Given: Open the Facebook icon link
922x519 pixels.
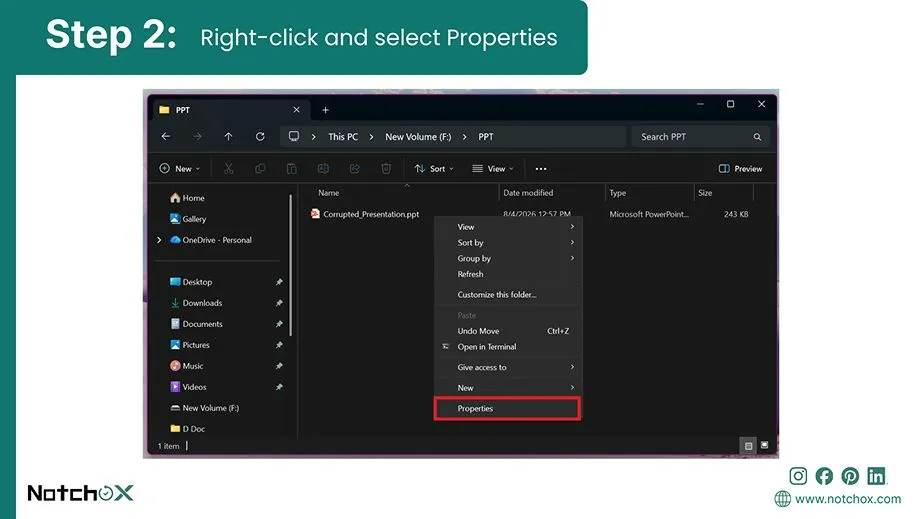Looking at the screenshot, I should pyautogui.click(x=824, y=476).
